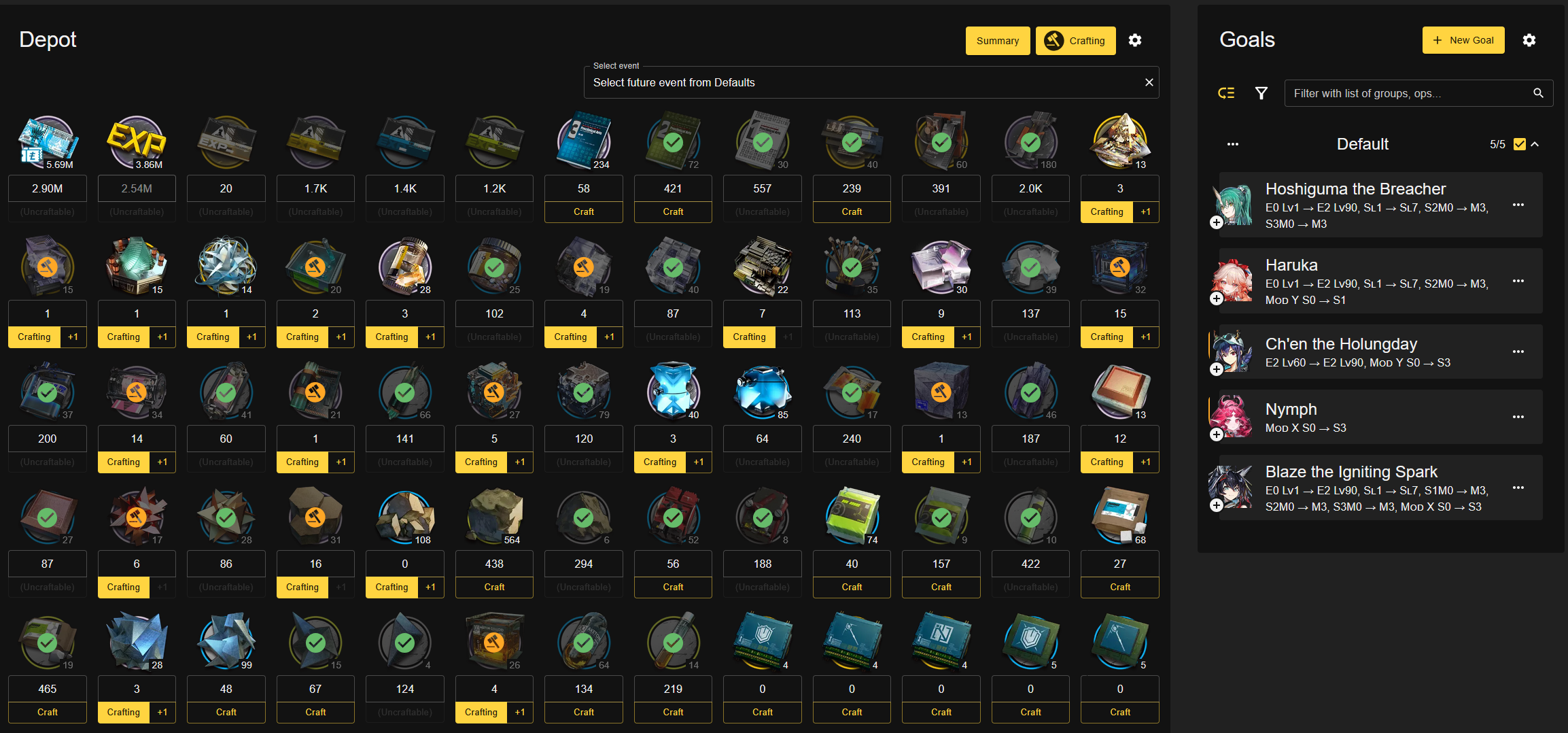Toggle Crafting for the item with quantity 14

point(123,462)
